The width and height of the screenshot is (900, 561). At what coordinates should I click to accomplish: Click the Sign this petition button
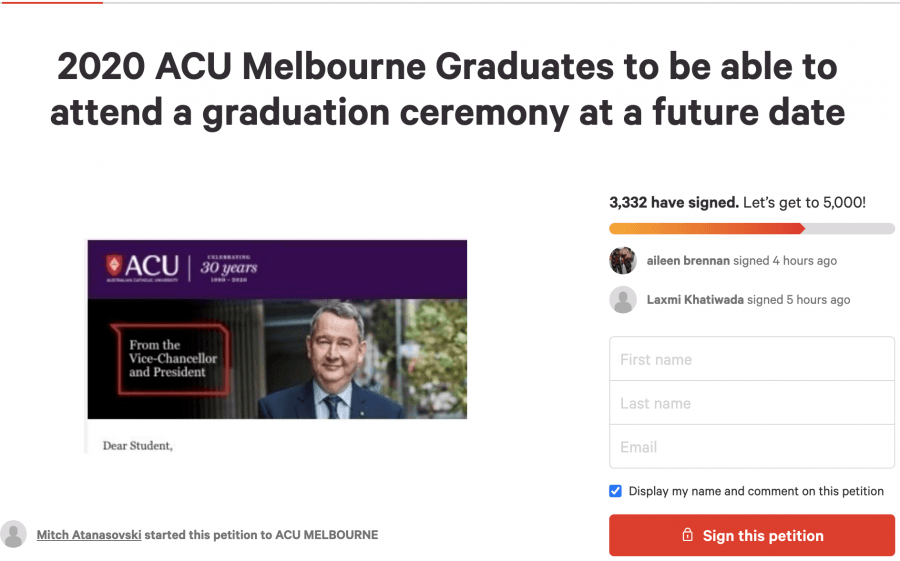pos(752,535)
